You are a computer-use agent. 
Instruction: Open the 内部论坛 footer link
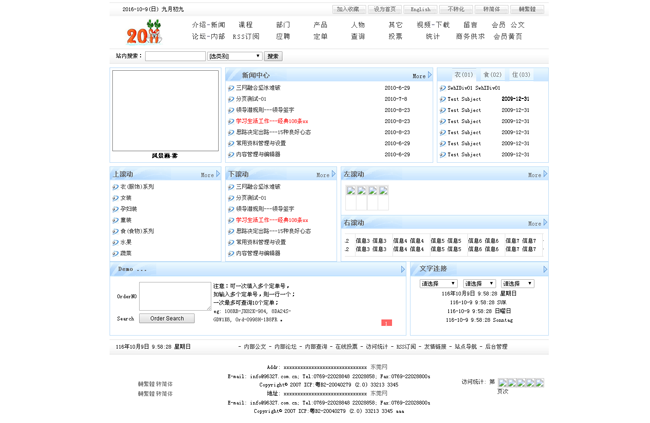[x=286, y=346]
